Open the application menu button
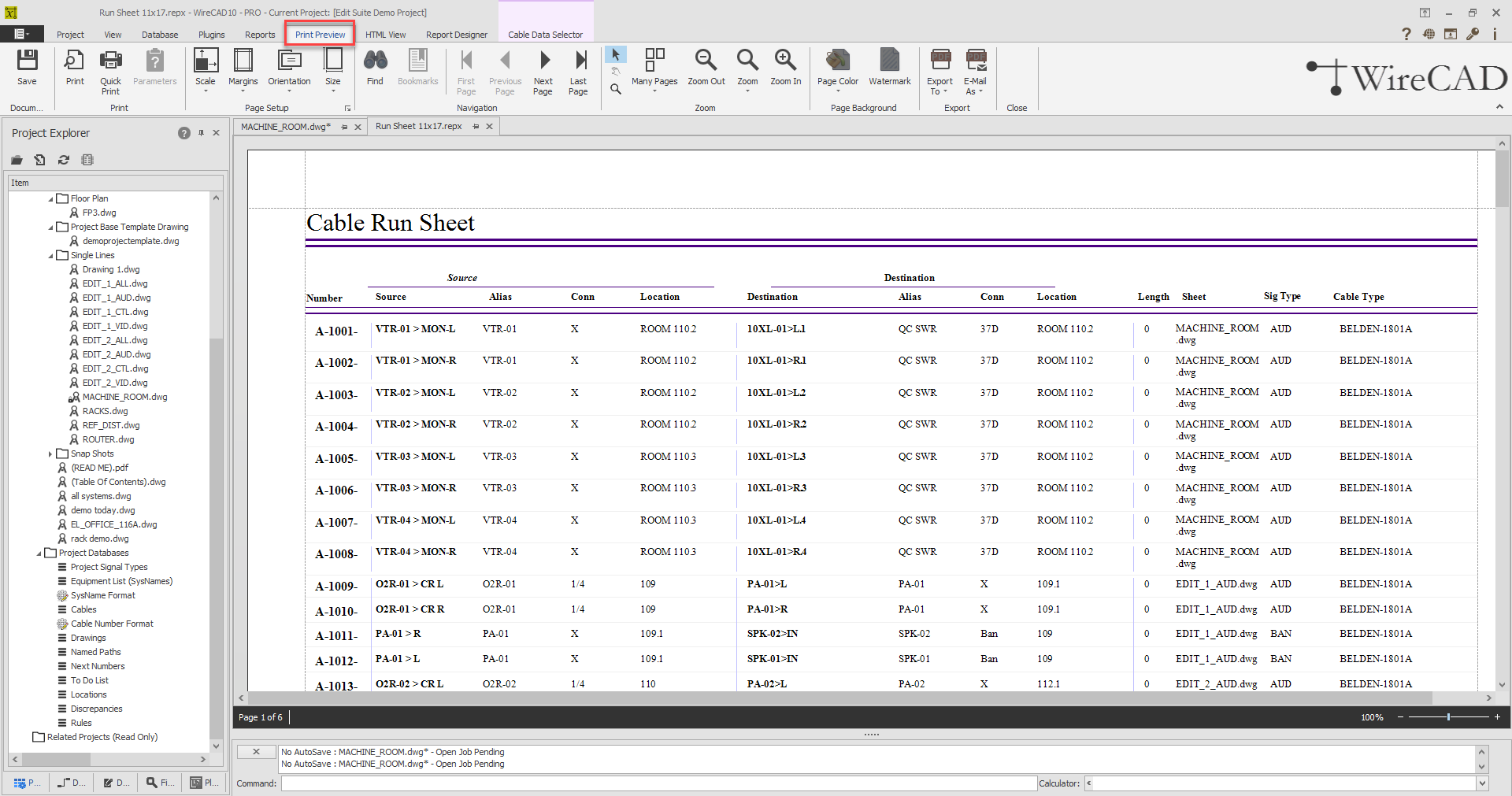This screenshot has height=796, width=1512. (x=21, y=34)
